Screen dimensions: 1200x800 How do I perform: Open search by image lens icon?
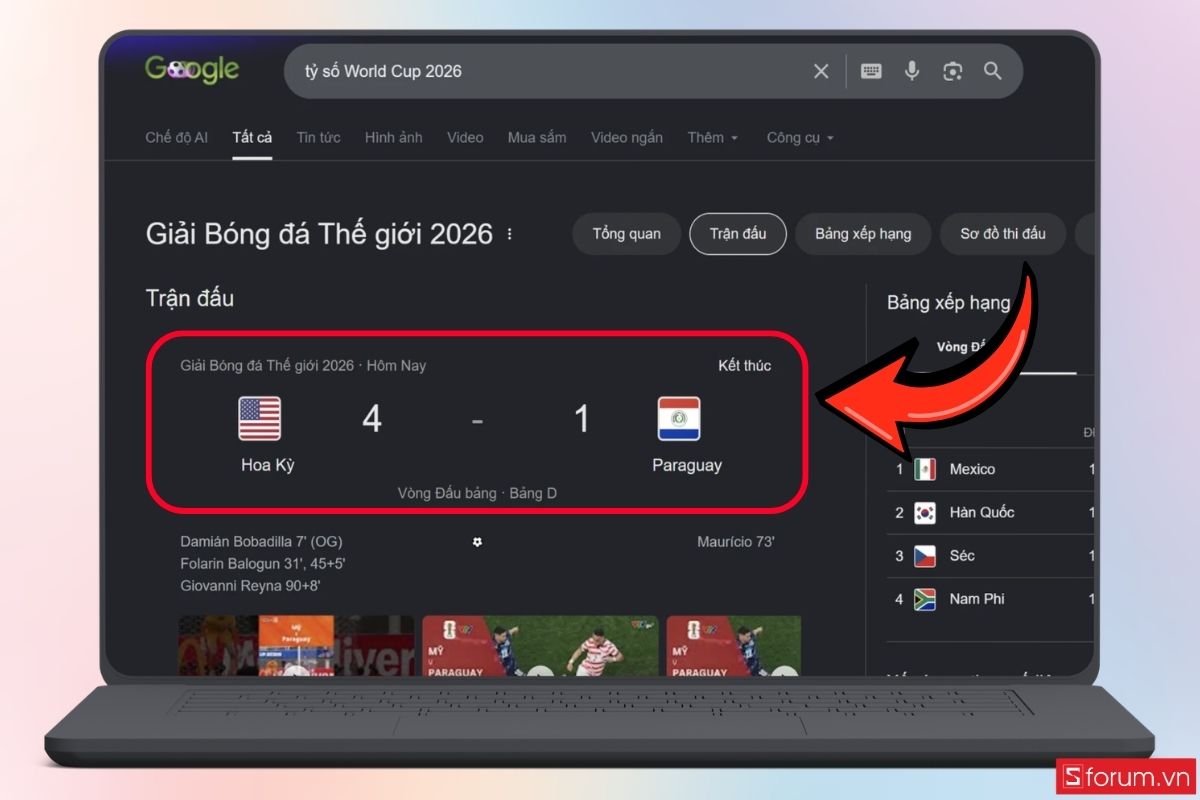953,71
